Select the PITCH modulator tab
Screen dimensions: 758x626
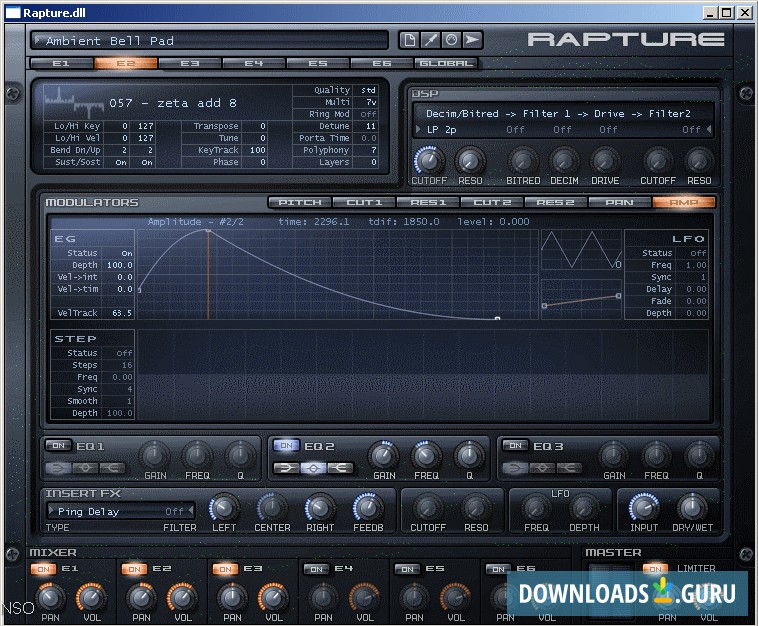[x=300, y=202]
